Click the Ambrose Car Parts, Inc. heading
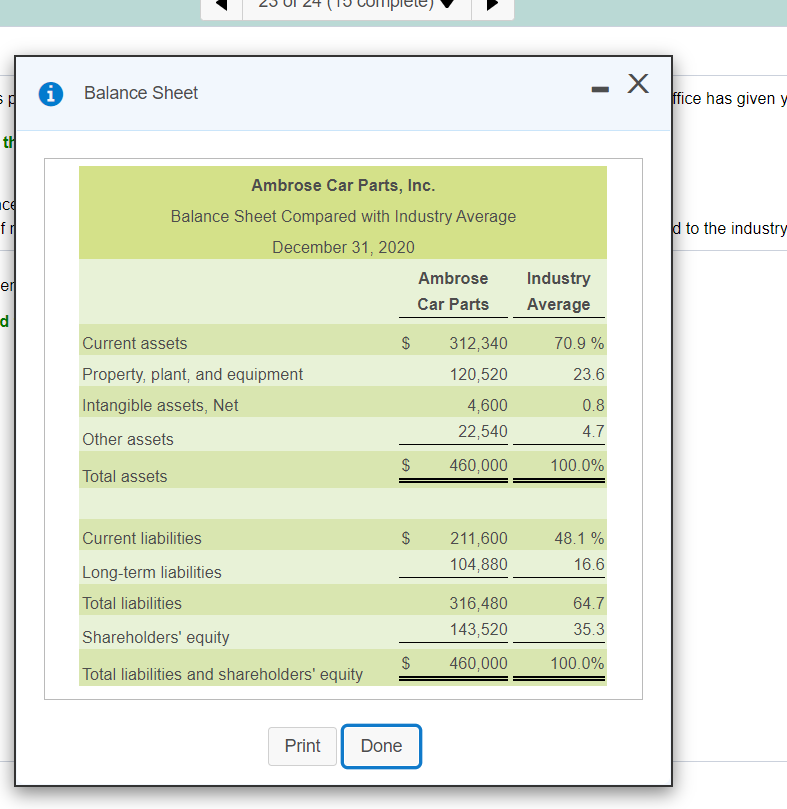787x809 pixels. [343, 186]
